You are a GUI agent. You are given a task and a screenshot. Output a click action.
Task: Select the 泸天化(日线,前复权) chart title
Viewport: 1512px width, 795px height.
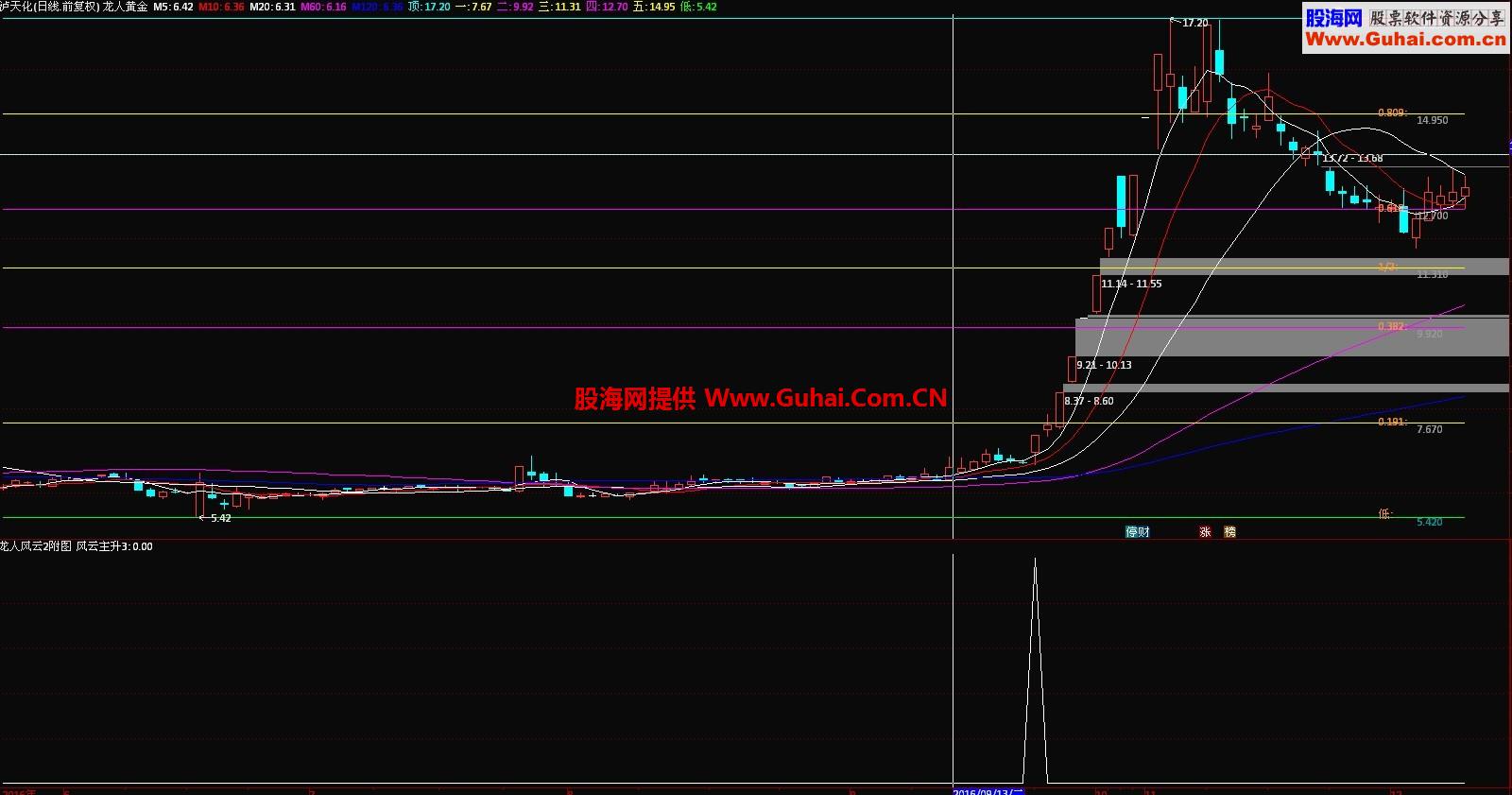[x=49, y=7]
